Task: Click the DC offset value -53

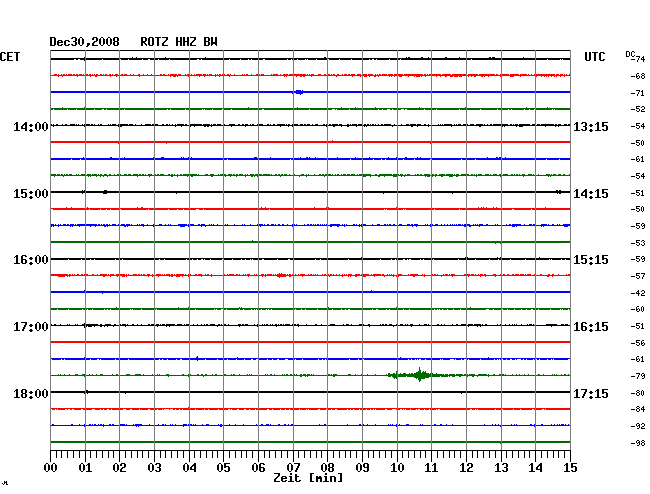Action: (x=638, y=243)
